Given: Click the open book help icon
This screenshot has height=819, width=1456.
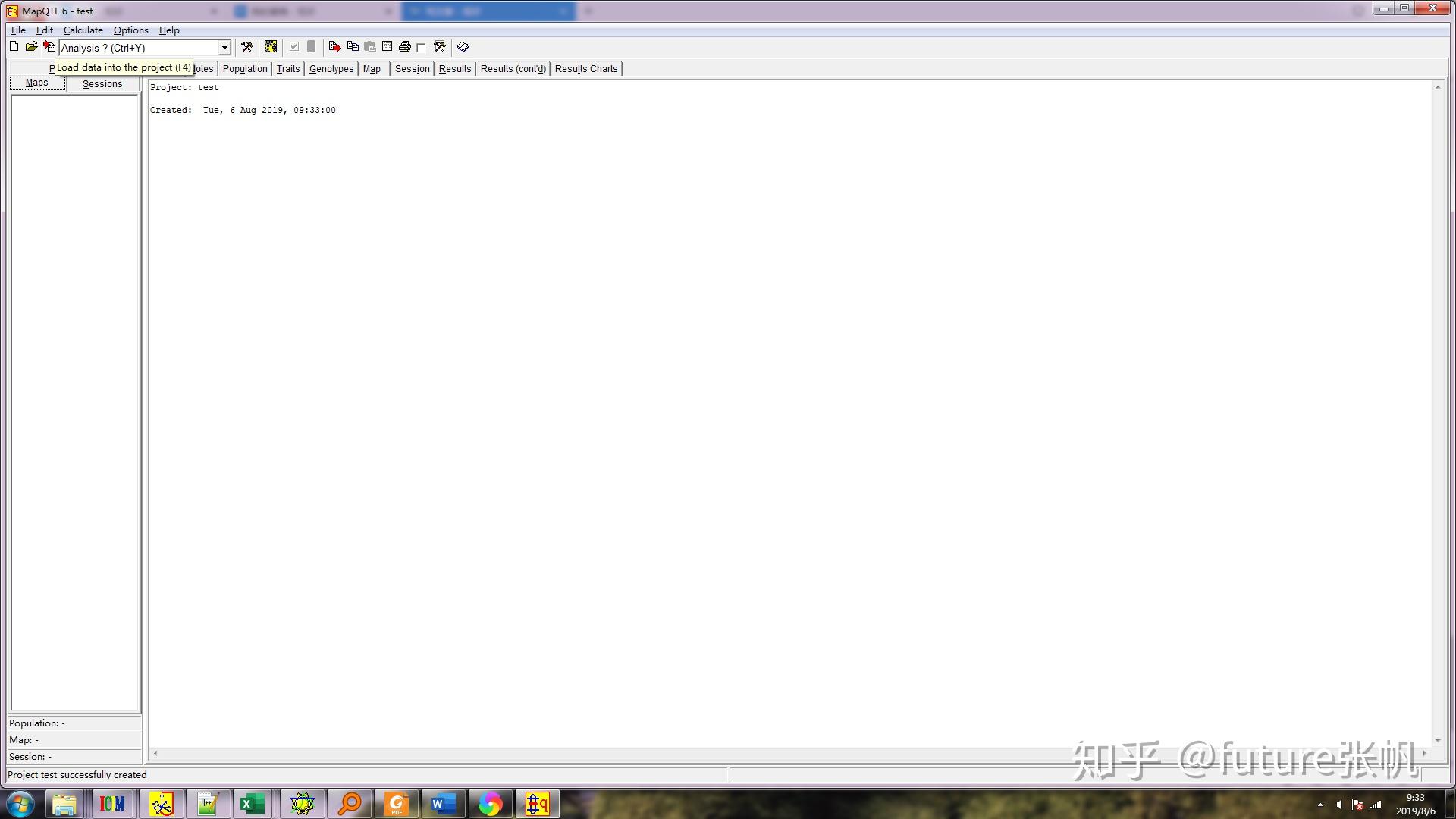Looking at the screenshot, I should pyautogui.click(x=463, y=47).
